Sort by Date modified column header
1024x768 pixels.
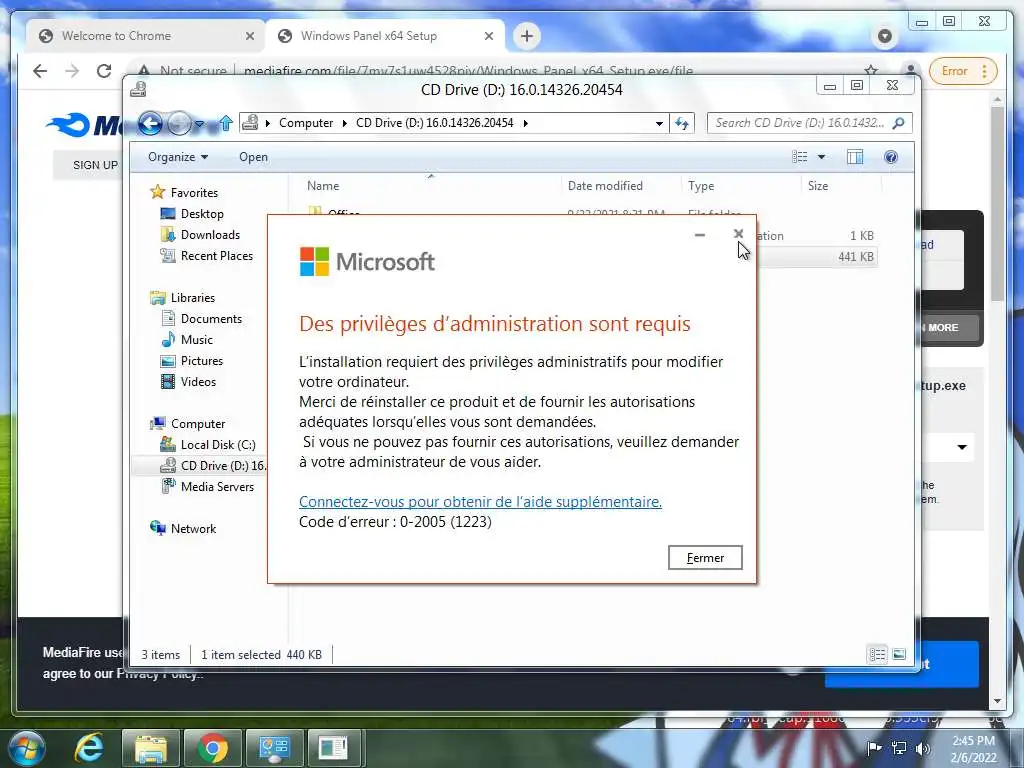[x=605, y=186]
